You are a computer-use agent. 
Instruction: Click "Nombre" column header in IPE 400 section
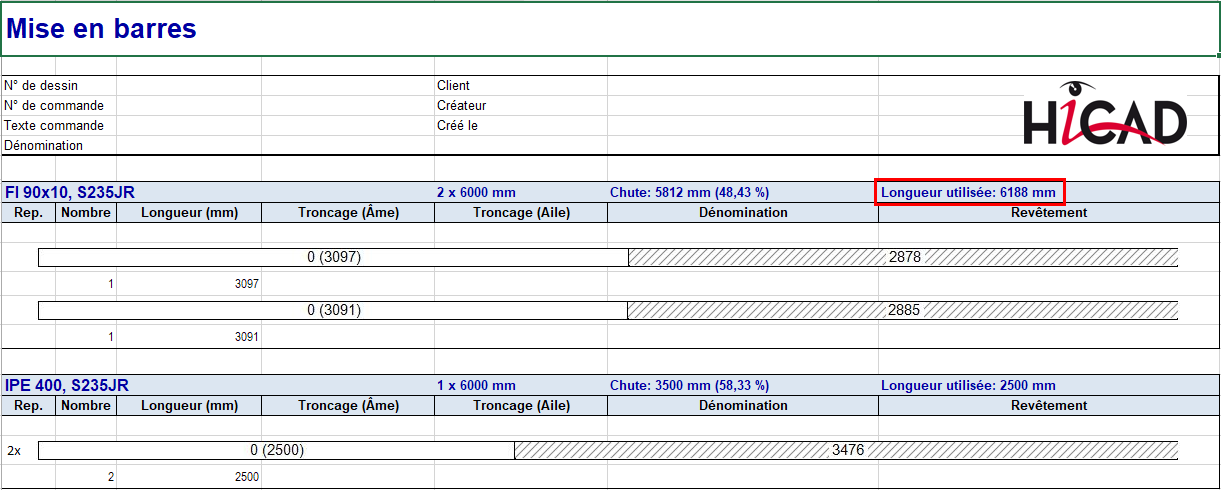tap(86, 405)
